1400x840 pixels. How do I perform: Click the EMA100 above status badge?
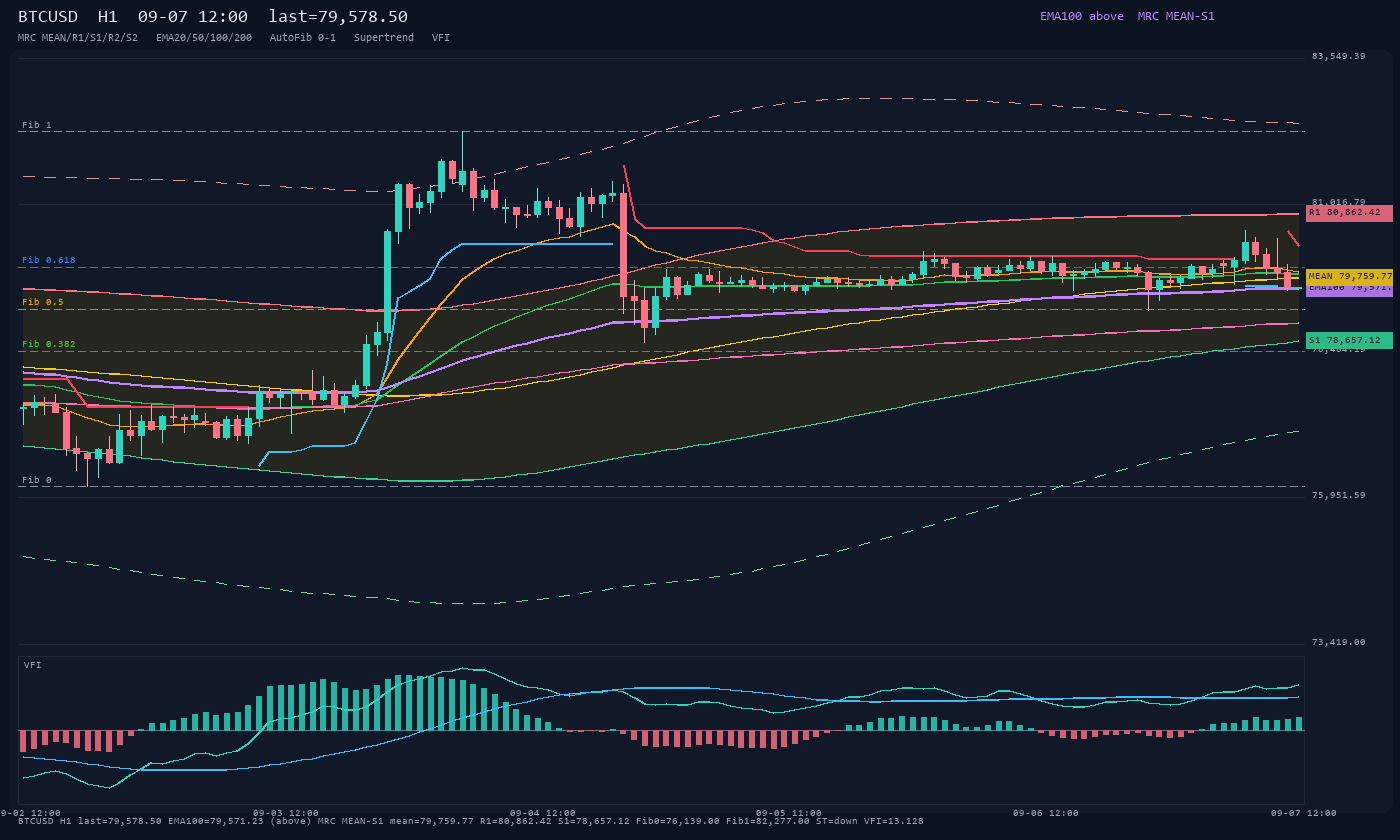click(x=1082, y=16)
